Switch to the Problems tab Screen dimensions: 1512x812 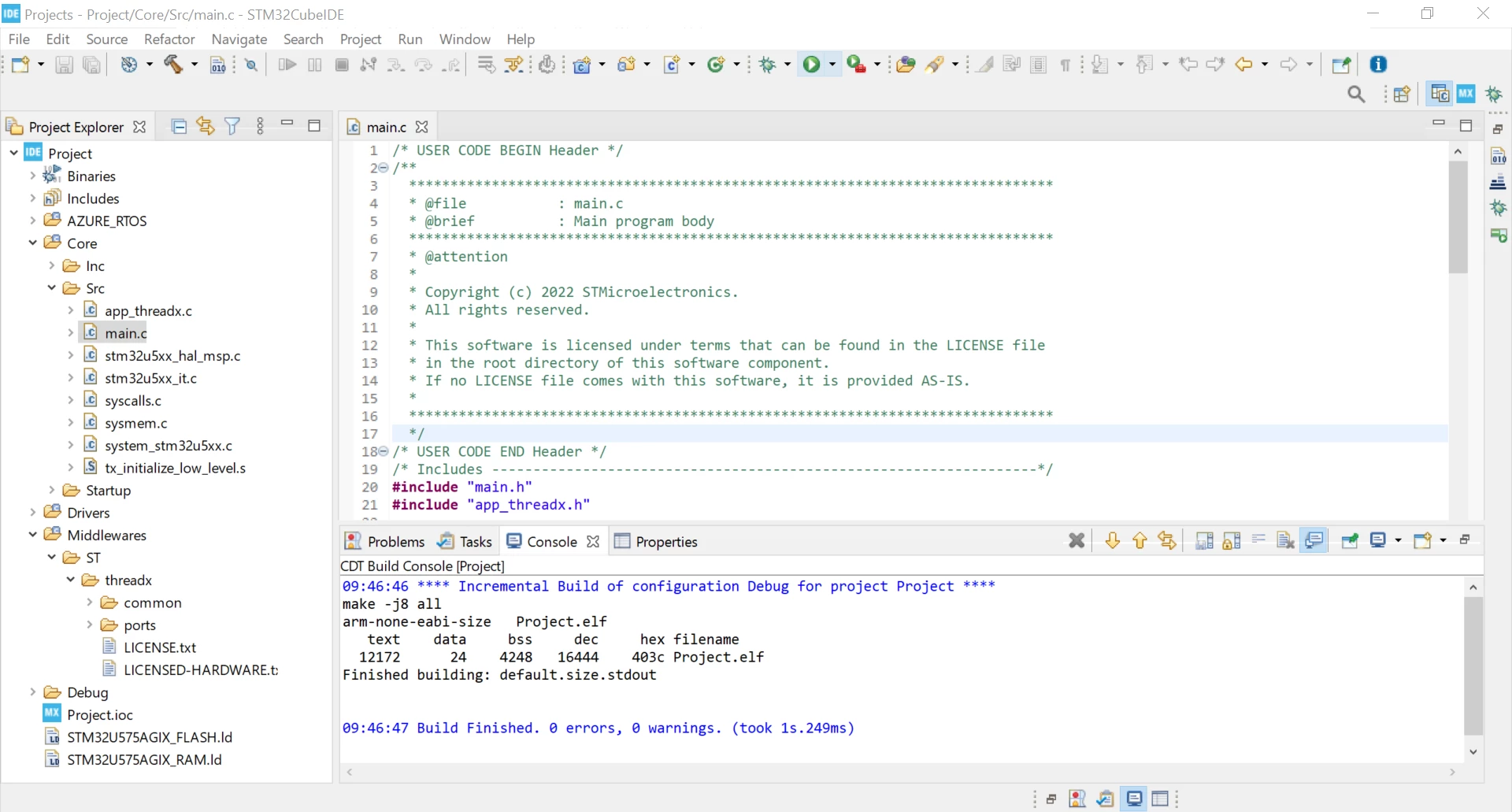[x=385, y=541]
